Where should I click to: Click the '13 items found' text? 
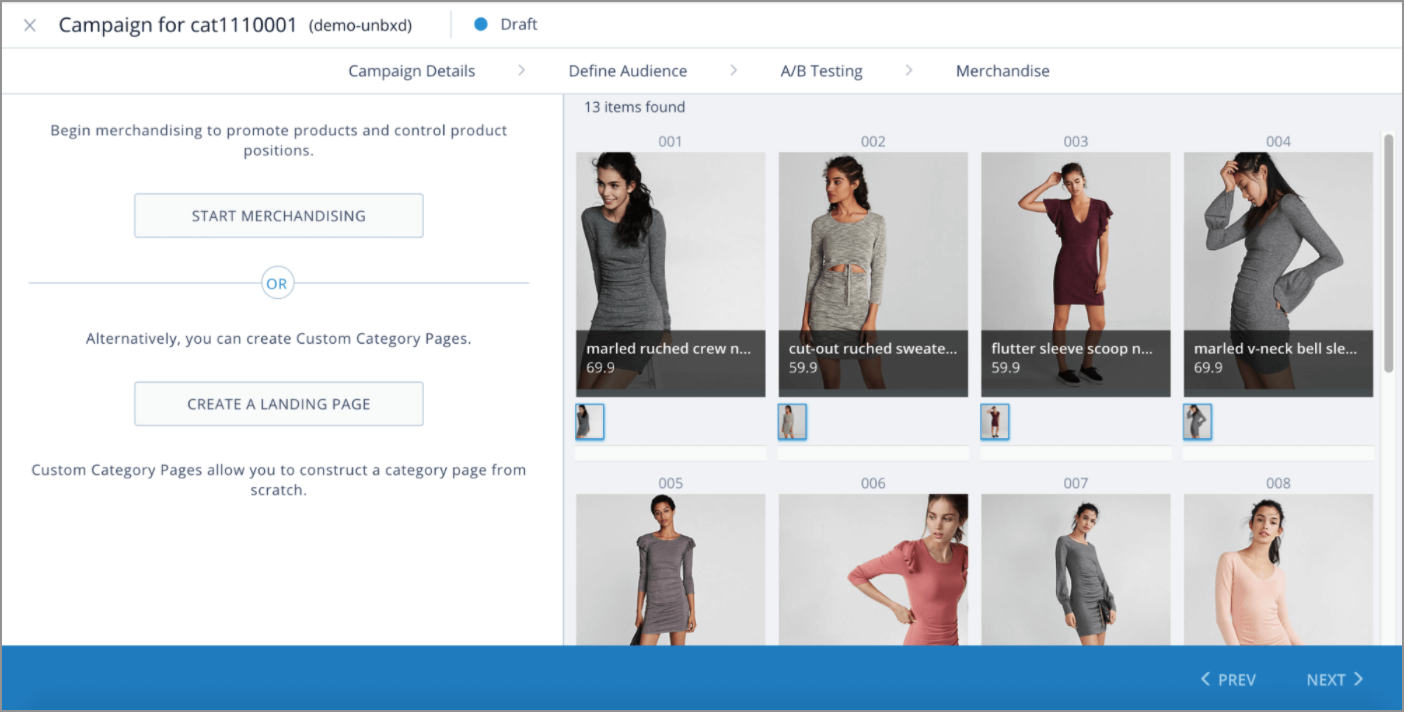(x=634, y=107)
